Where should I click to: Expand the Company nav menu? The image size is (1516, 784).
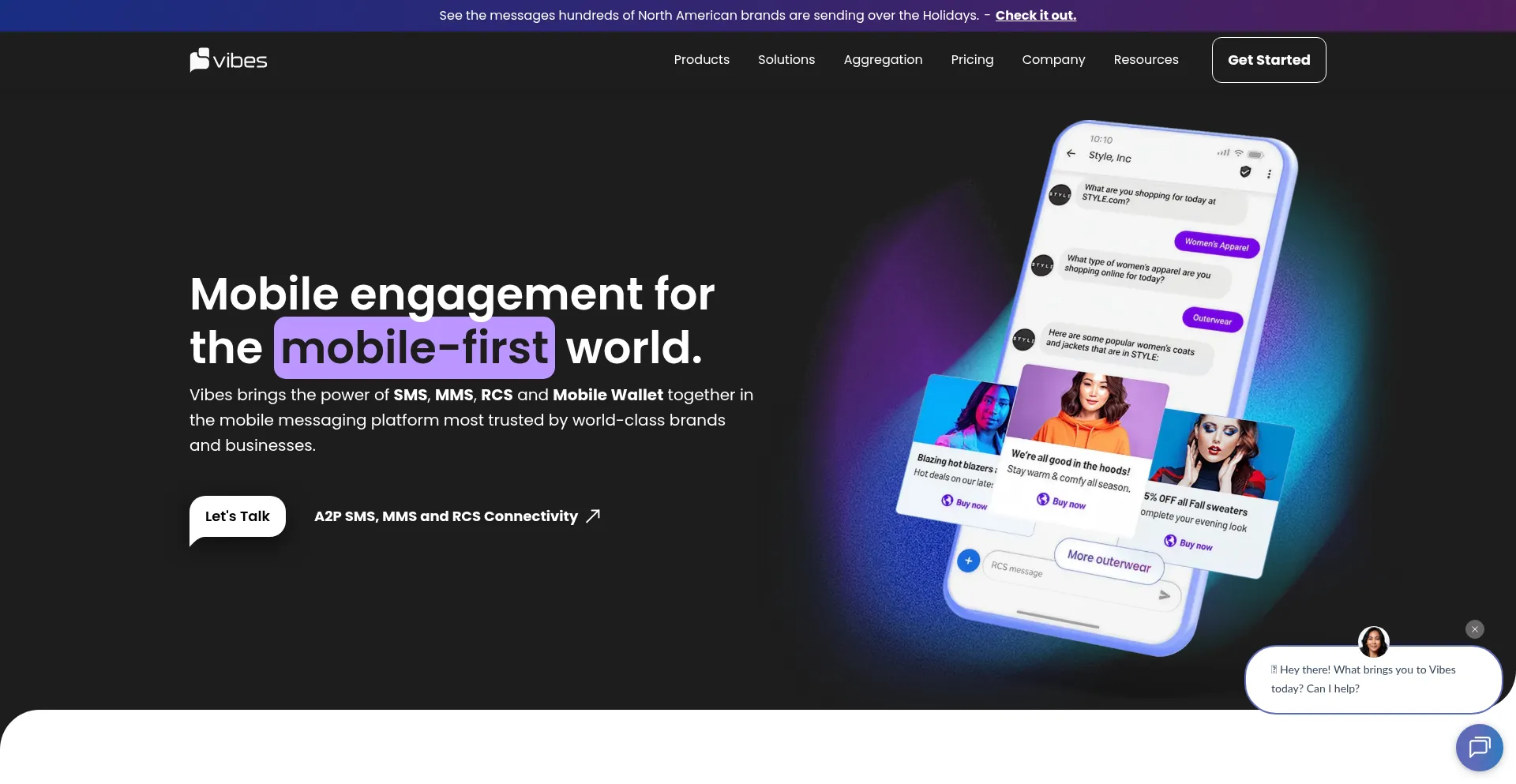click(x=1053, y=60)
